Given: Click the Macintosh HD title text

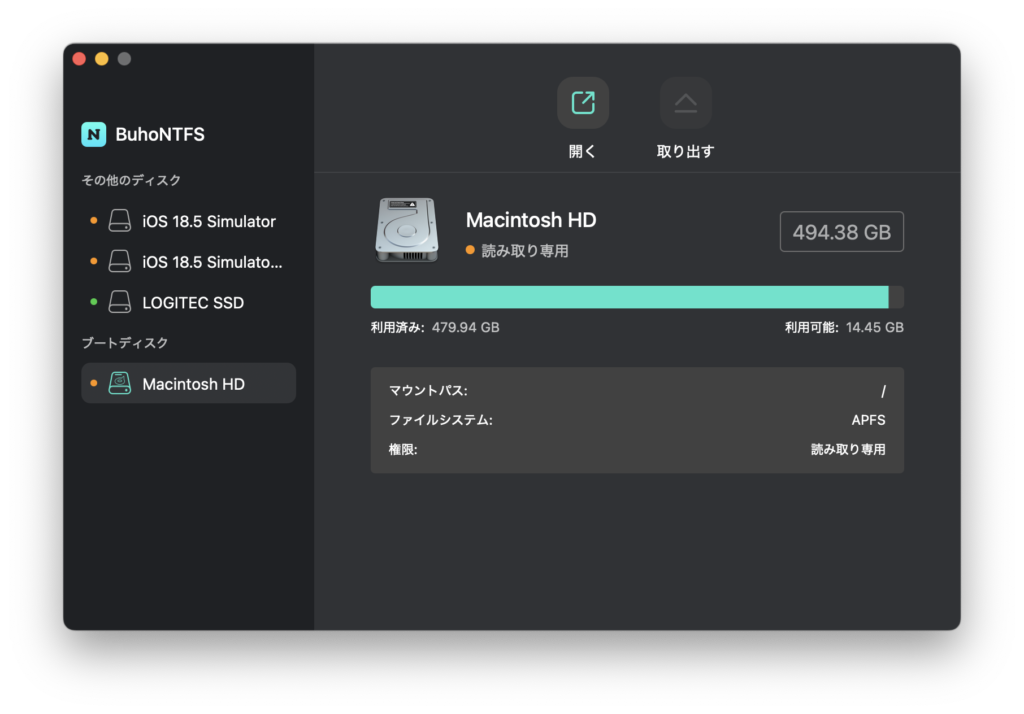Looking at the screenshot, I should coord(531,220).
